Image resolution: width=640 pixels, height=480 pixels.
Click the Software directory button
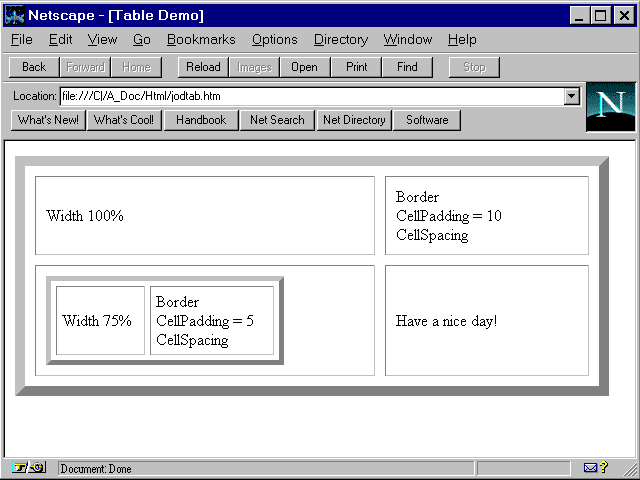[427, 120]
